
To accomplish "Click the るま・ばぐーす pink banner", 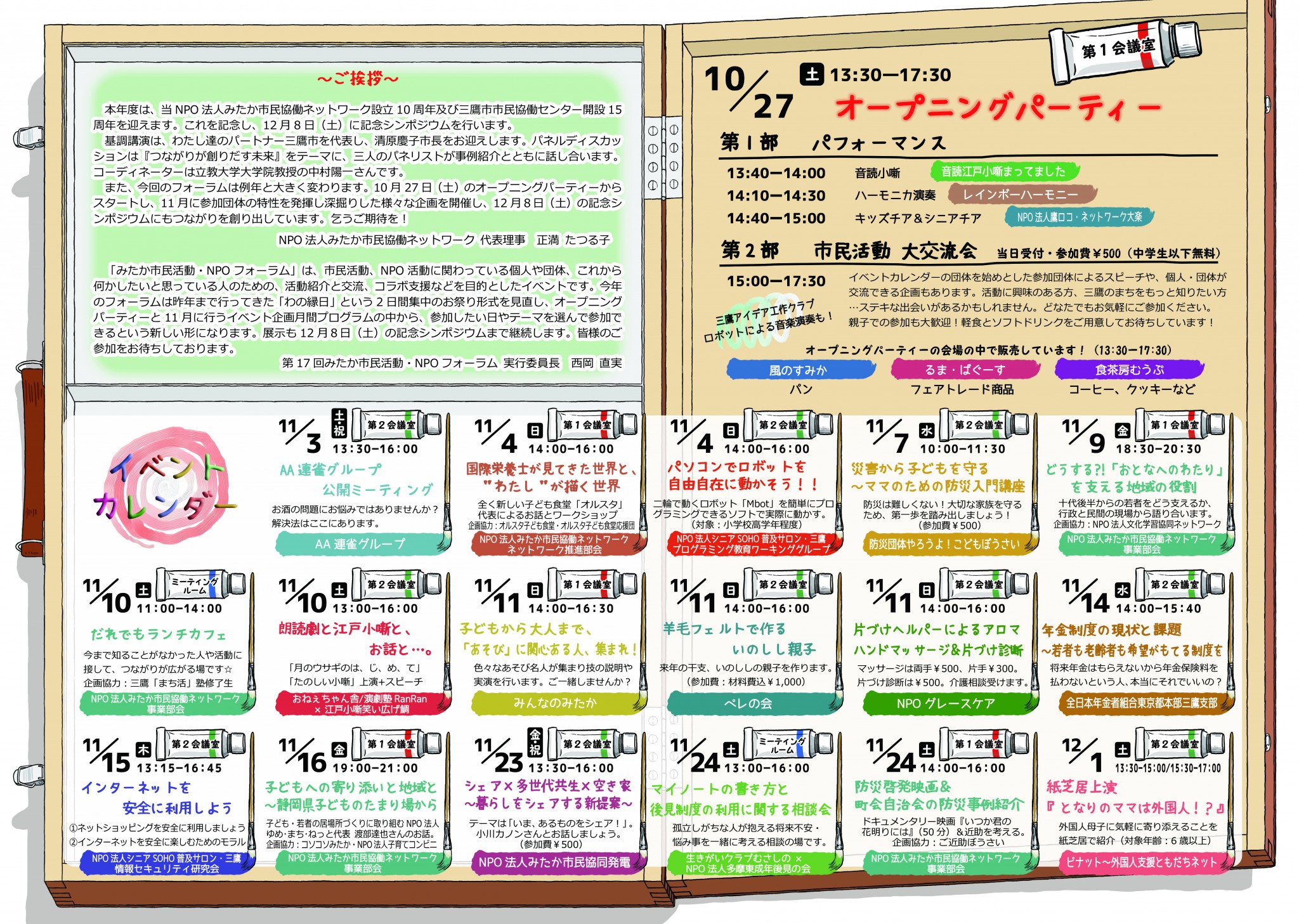I will coord(964,370).
